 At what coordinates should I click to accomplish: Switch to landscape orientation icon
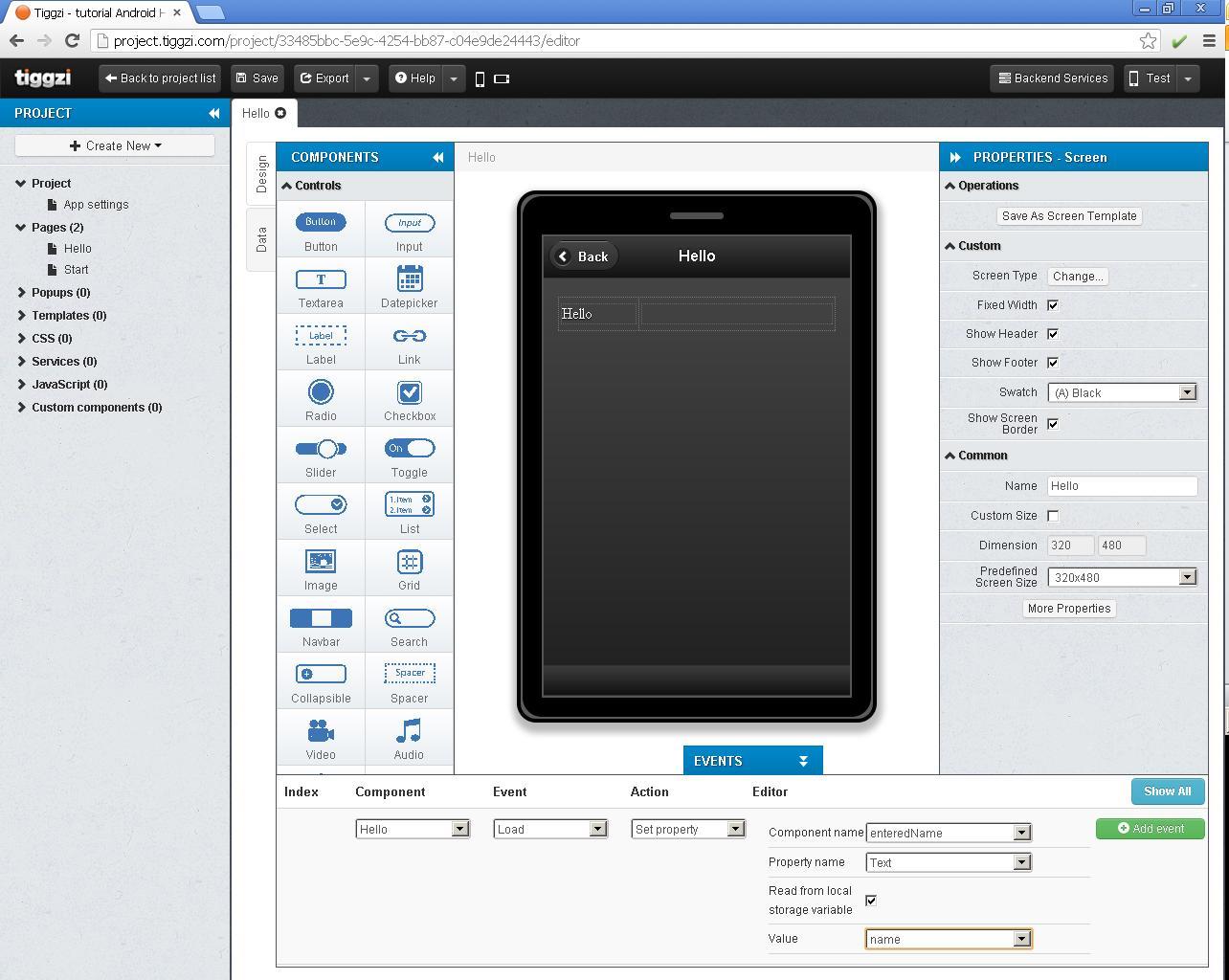click(502, 79)
